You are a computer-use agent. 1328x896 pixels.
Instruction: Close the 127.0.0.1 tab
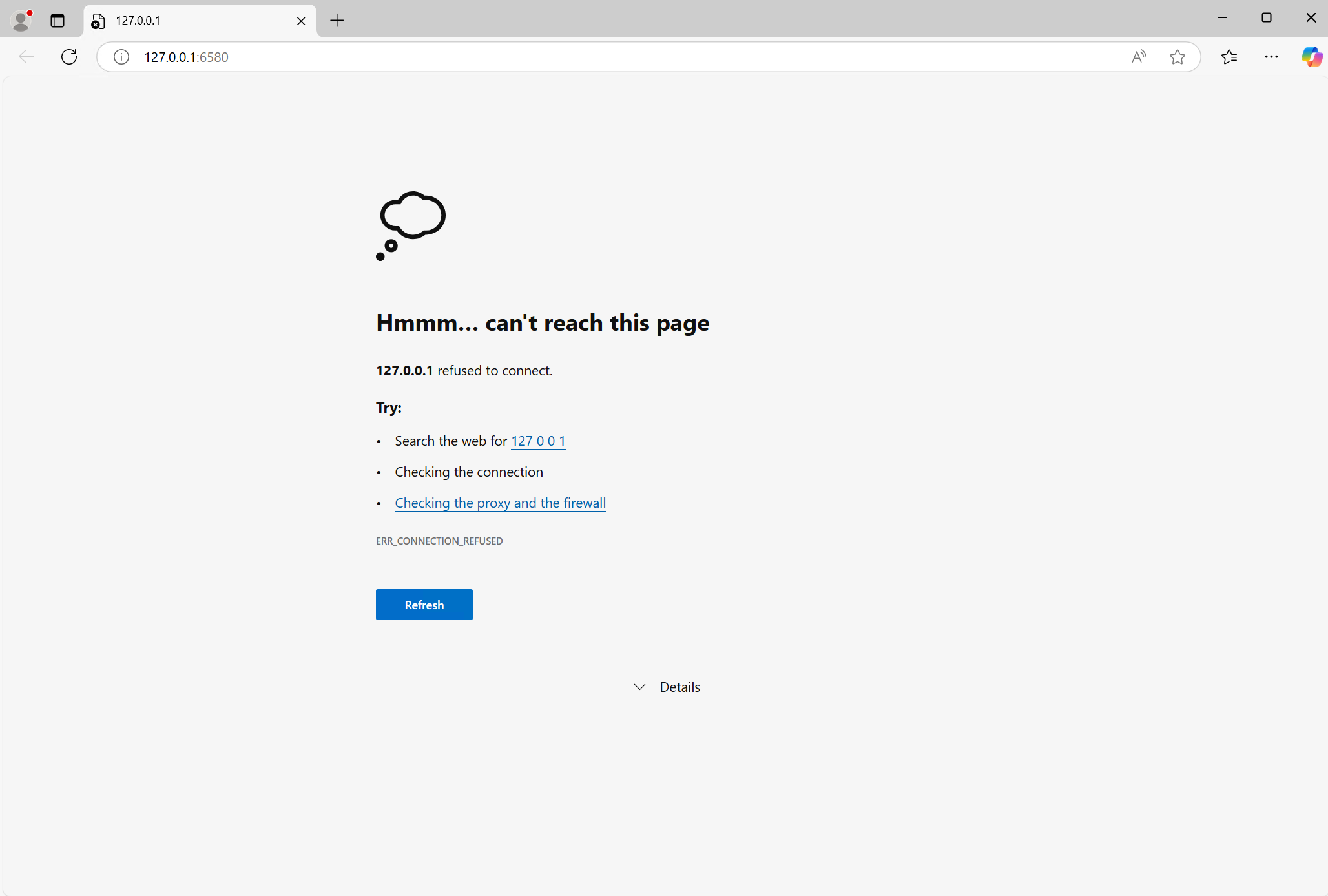click(x=301, y=21)
